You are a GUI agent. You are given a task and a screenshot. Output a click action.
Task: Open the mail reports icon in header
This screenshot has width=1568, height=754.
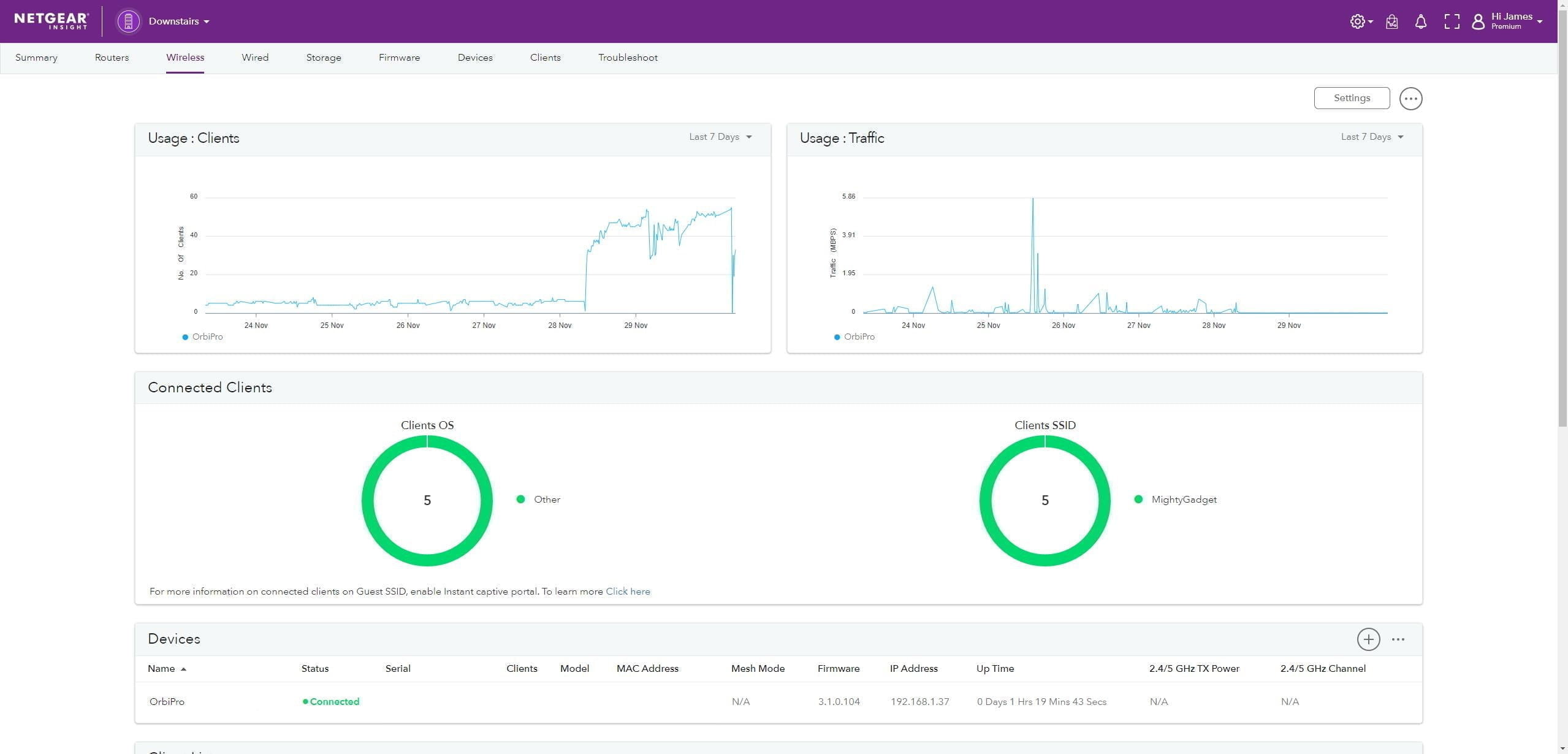pos(1391,22)
